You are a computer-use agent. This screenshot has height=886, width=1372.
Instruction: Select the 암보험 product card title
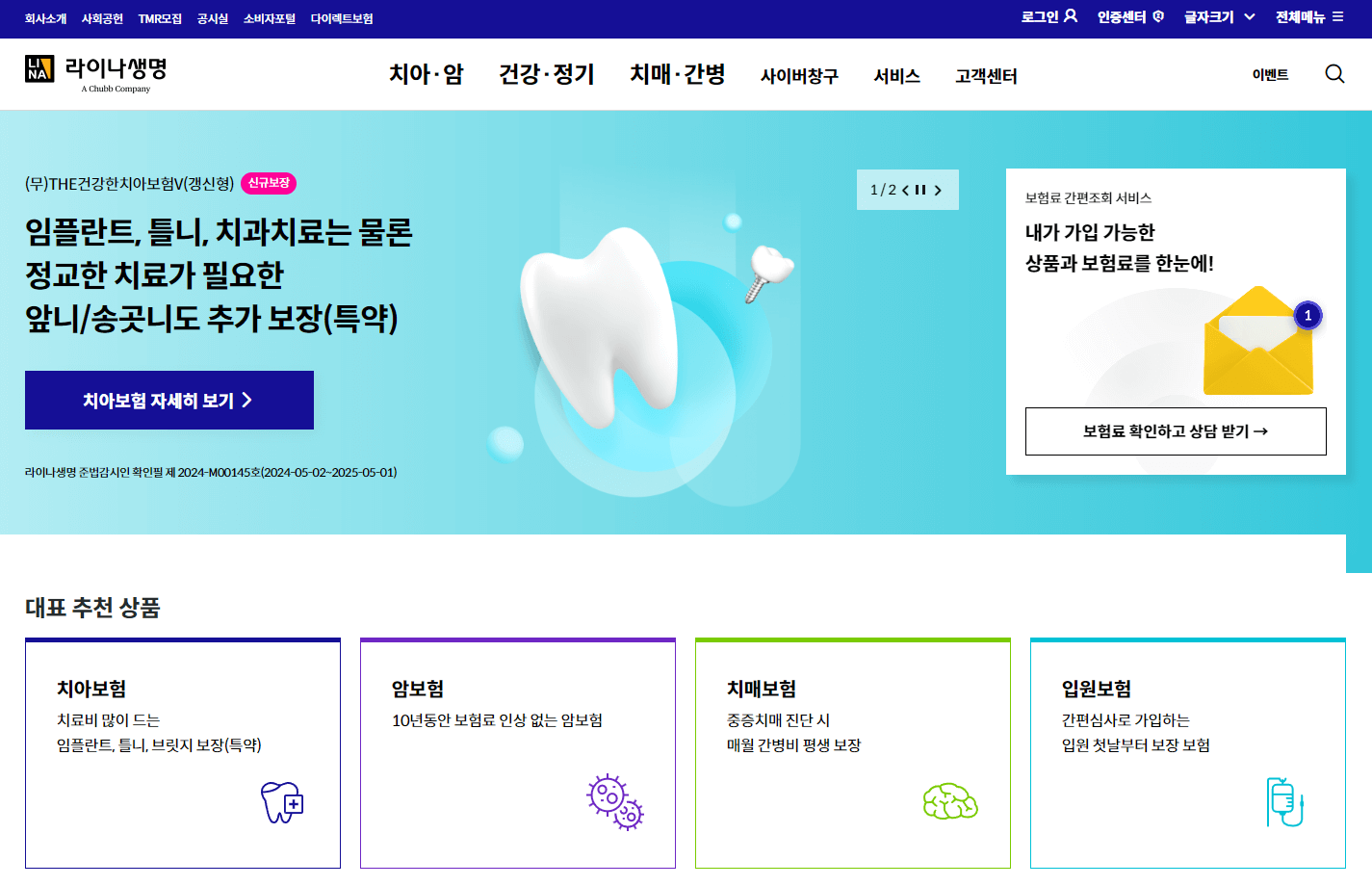[x=418, y=689]
